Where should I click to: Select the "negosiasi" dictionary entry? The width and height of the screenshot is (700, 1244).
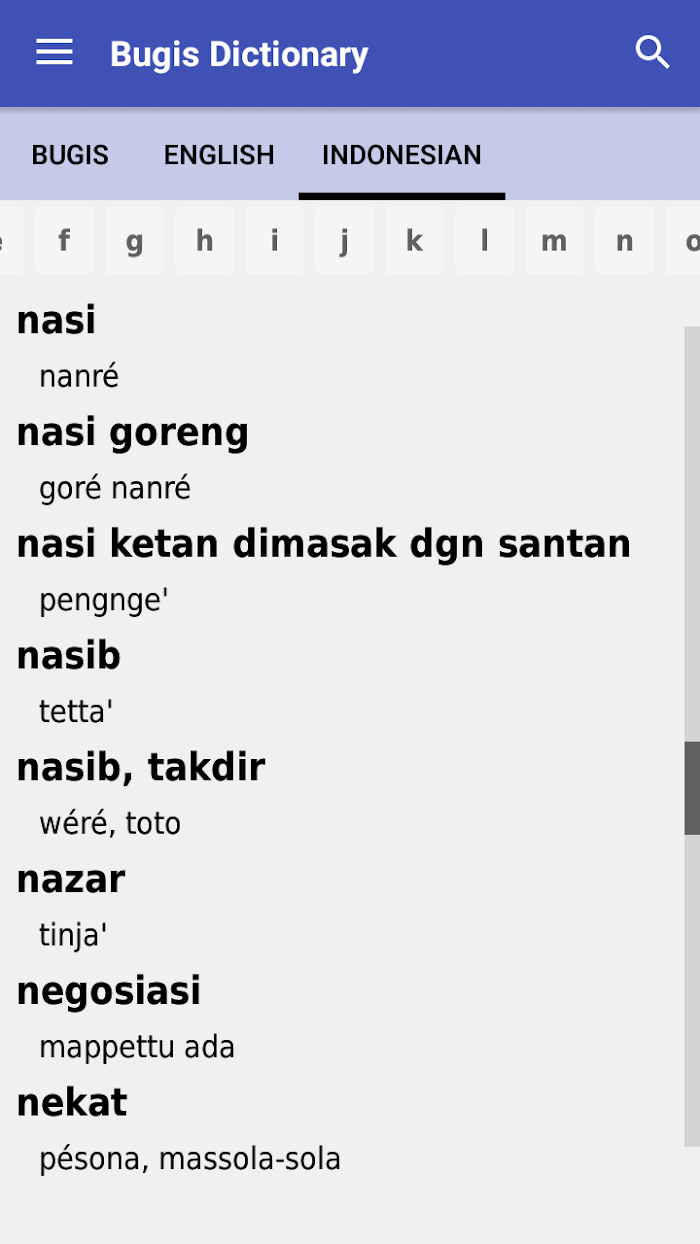coord(109,992)
